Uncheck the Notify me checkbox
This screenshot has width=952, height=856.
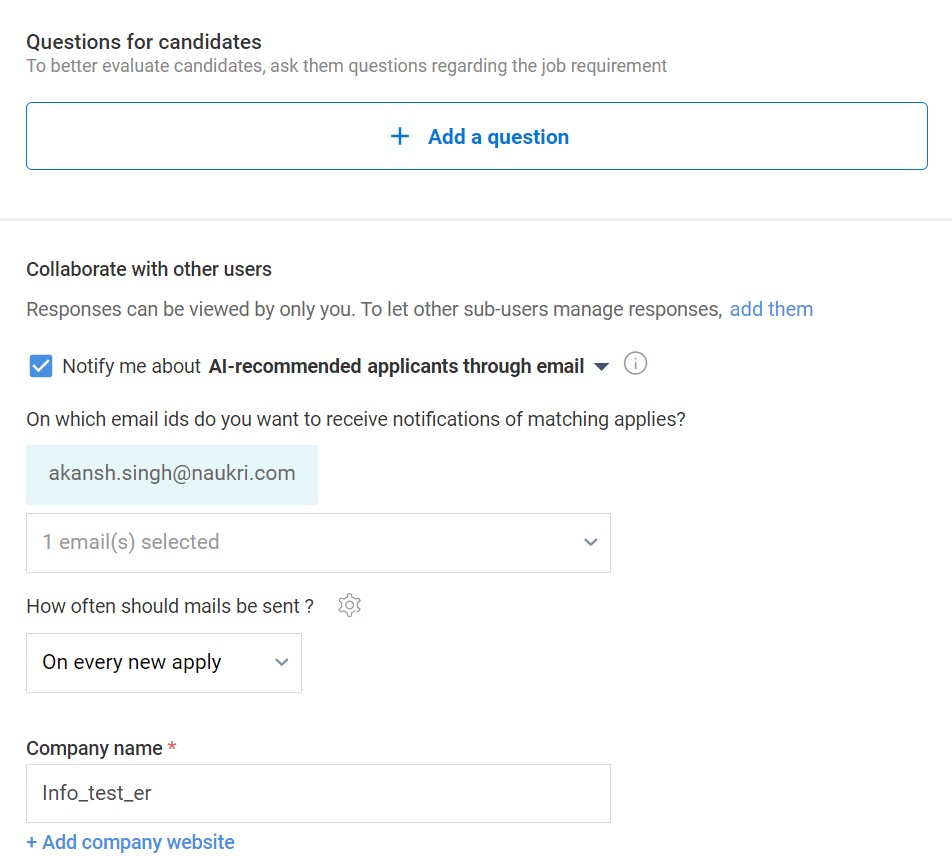[41, 366]
